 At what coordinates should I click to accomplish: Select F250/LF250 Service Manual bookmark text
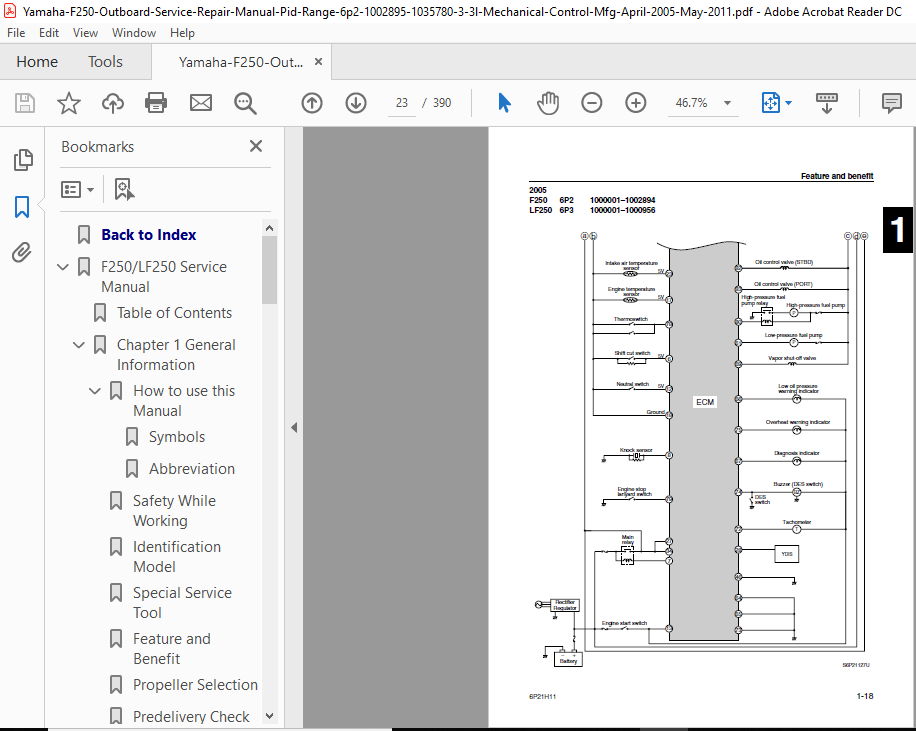[164, 277]
